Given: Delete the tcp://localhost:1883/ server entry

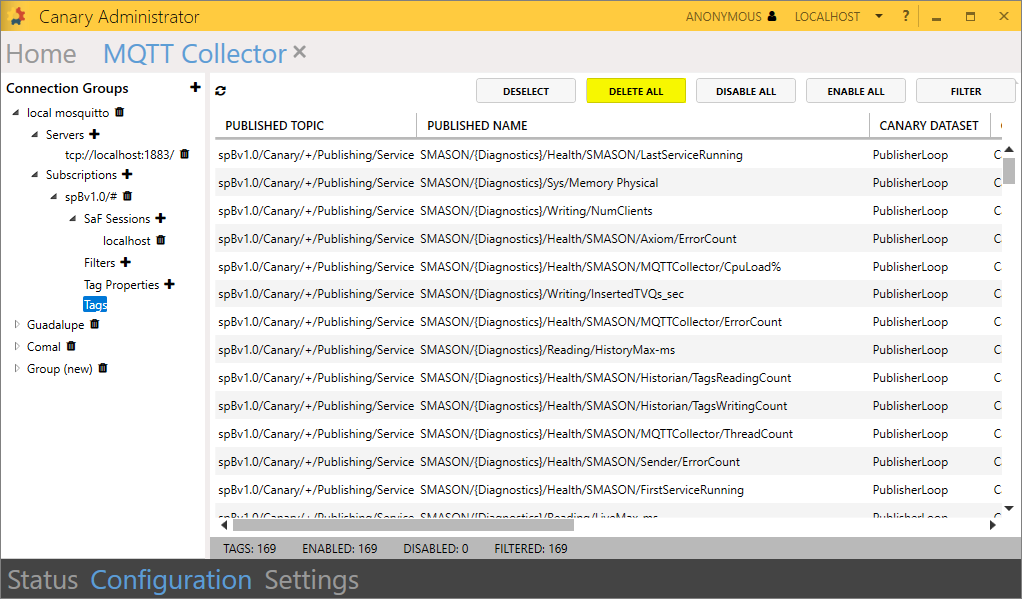Looking at the screenshot, I should (x=184, y=154).
